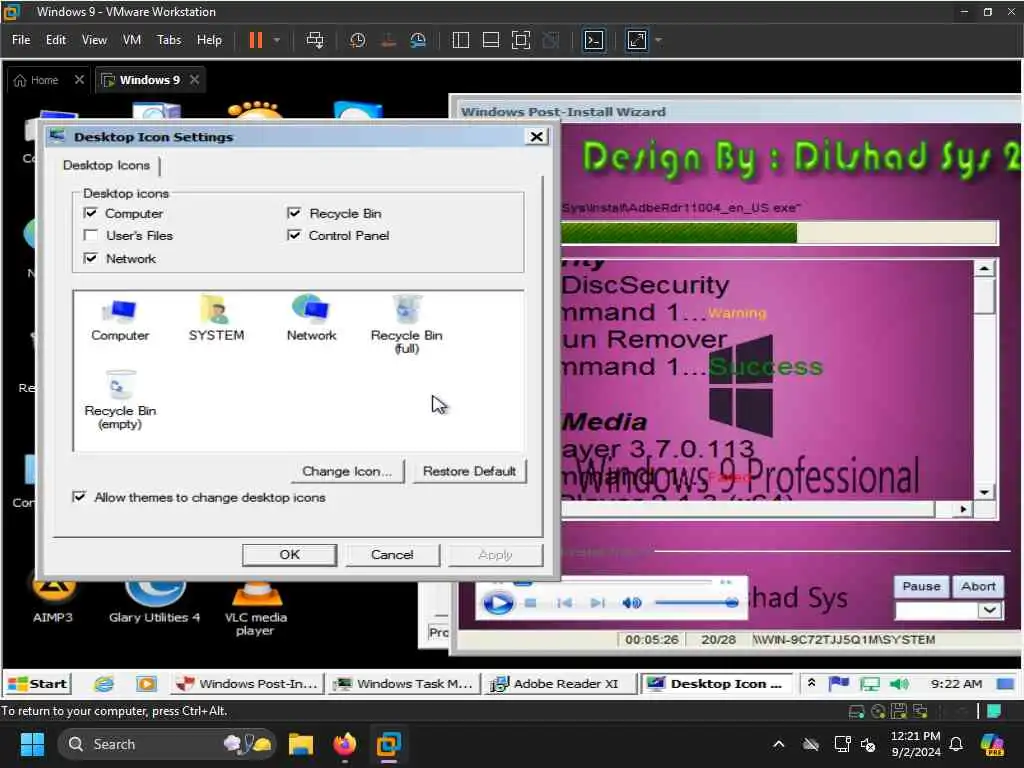Take a snapshot of this VM
This screenshot has width=1024, height=768.
357,40
